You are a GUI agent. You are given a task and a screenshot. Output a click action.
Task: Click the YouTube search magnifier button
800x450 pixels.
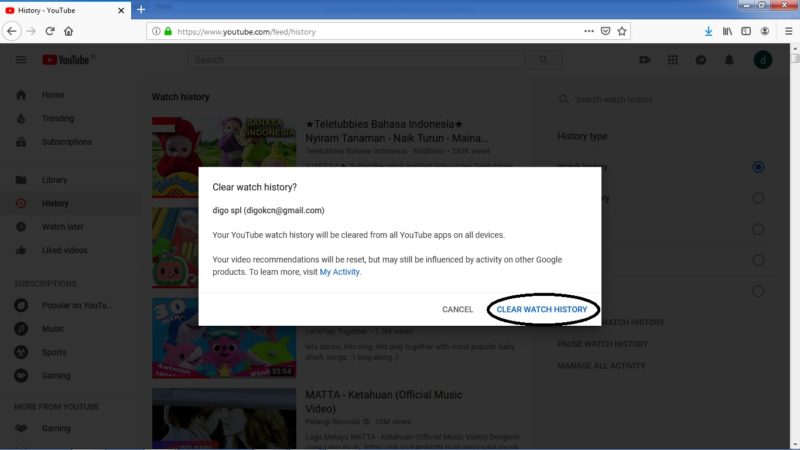pyautogui.click(x=544, y=60)
